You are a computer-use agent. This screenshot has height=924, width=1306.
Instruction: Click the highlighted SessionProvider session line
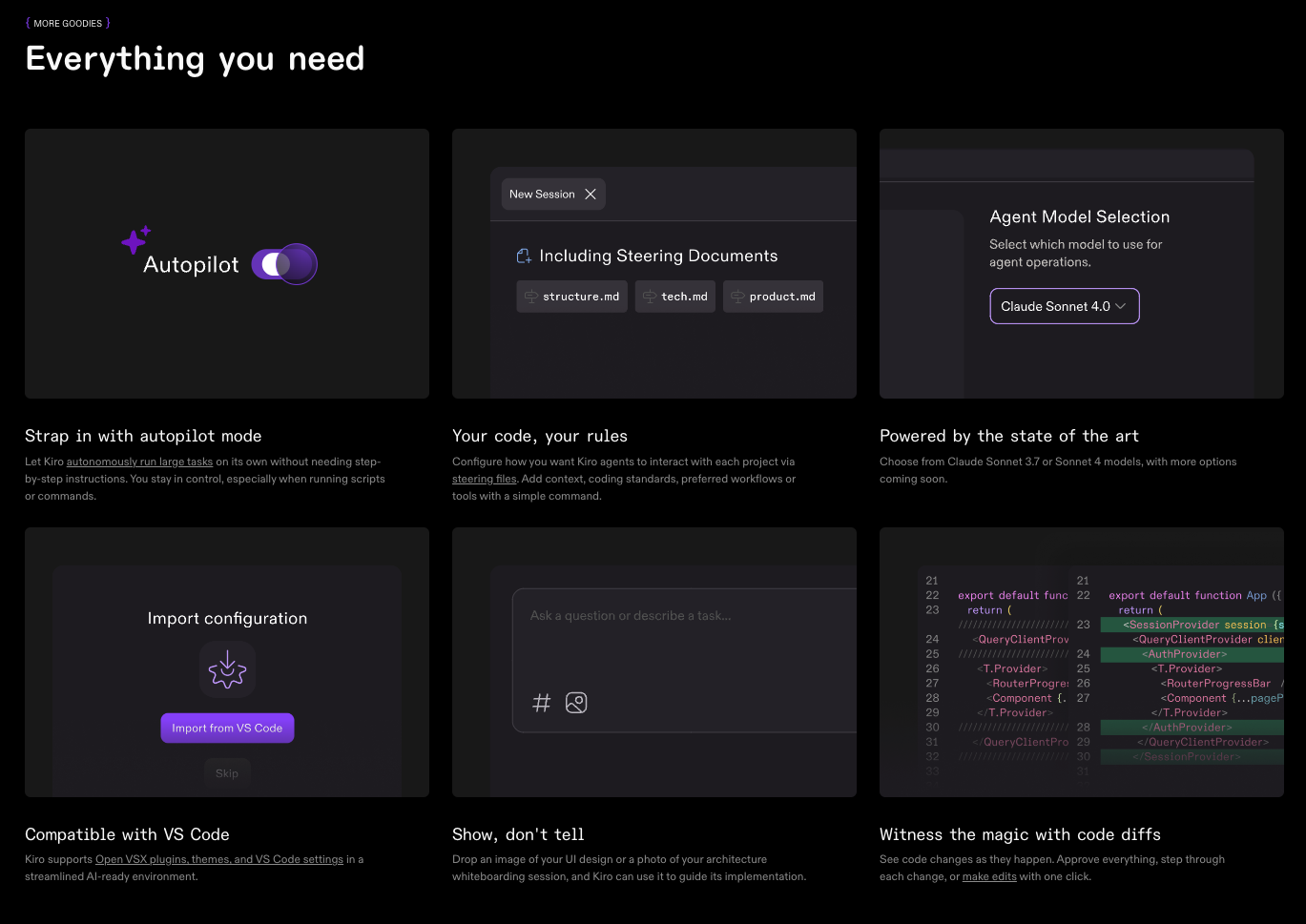click(1192, 625)
